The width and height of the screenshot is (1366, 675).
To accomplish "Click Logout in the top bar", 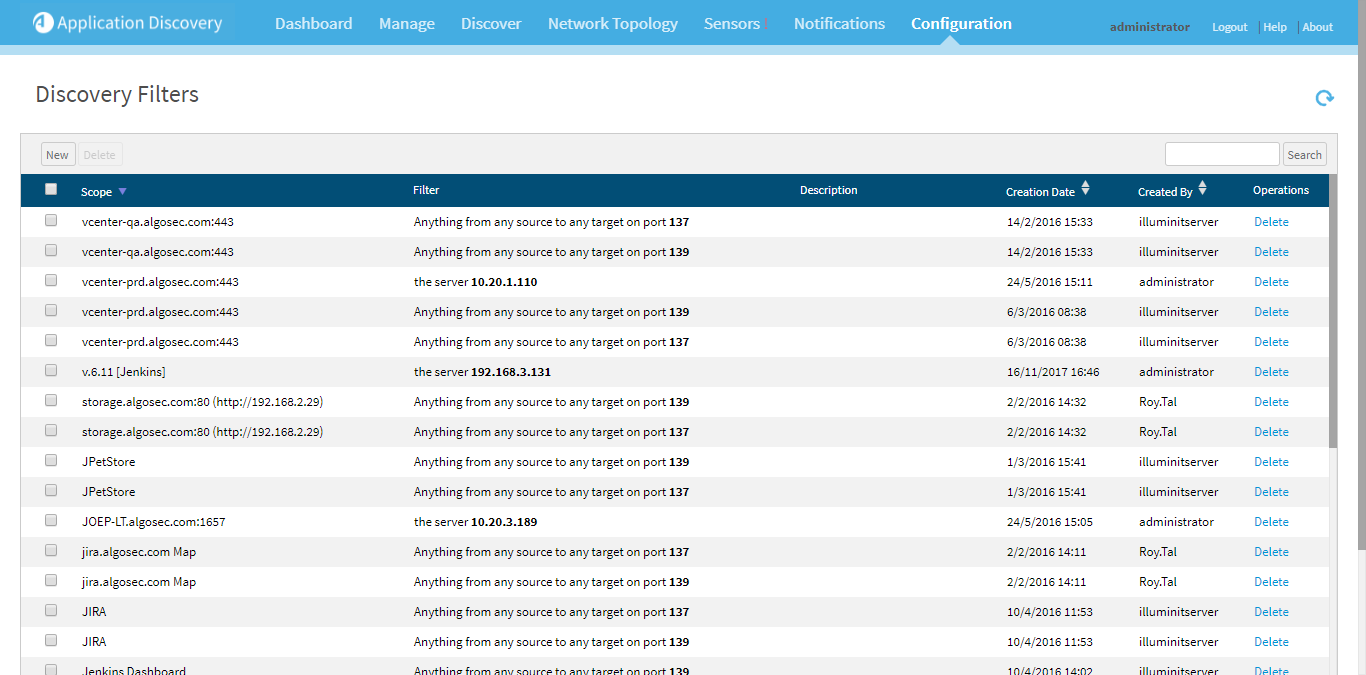I will [1229, 27].
